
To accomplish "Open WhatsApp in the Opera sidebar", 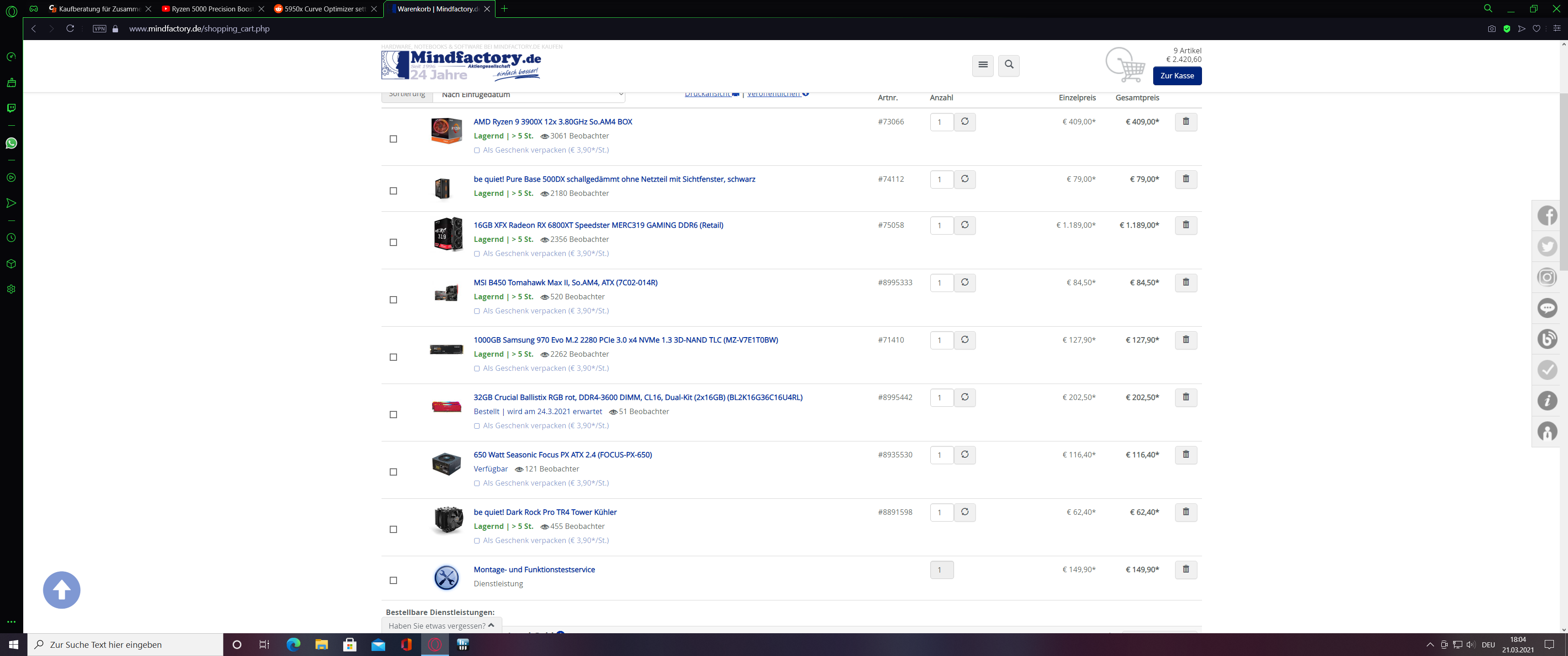I will click(11, 143).
